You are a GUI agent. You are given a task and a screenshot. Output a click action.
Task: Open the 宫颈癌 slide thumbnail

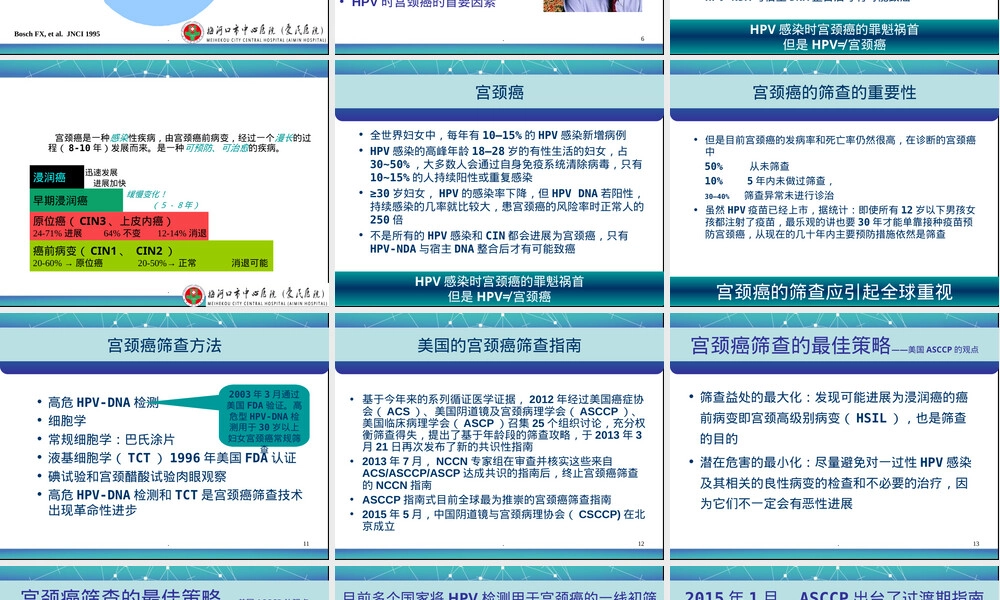499,184
